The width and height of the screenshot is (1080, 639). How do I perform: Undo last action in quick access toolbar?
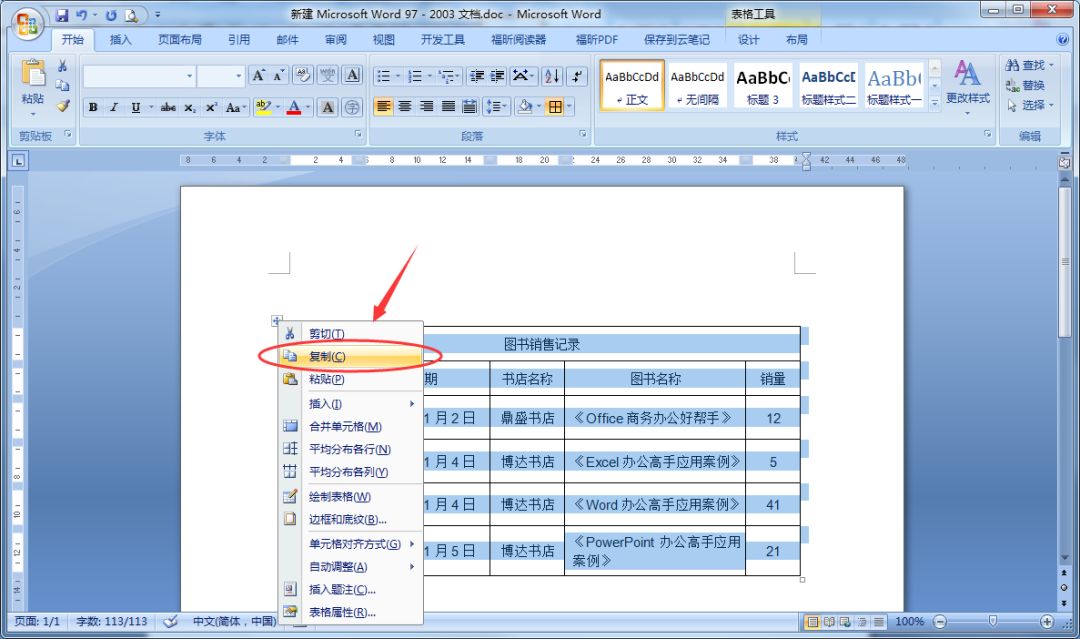tap(81, 14)
